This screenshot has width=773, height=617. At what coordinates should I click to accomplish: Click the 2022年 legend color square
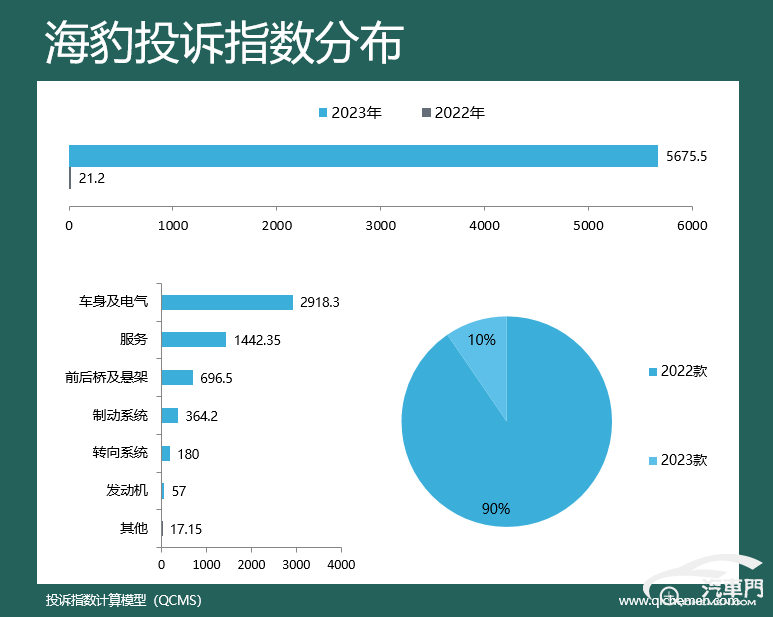426,112
